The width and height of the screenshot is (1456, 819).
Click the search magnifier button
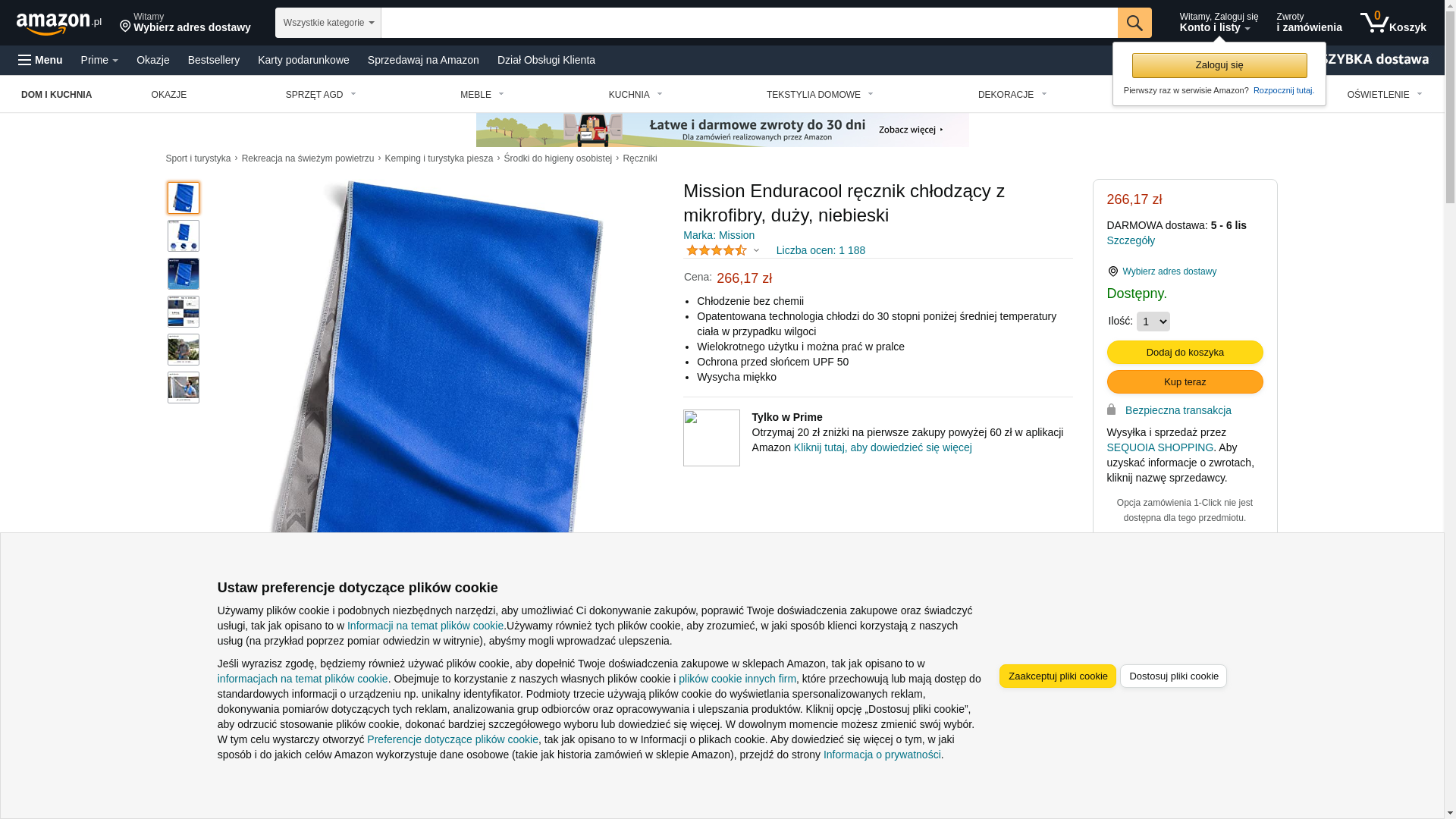(1134, 23)
